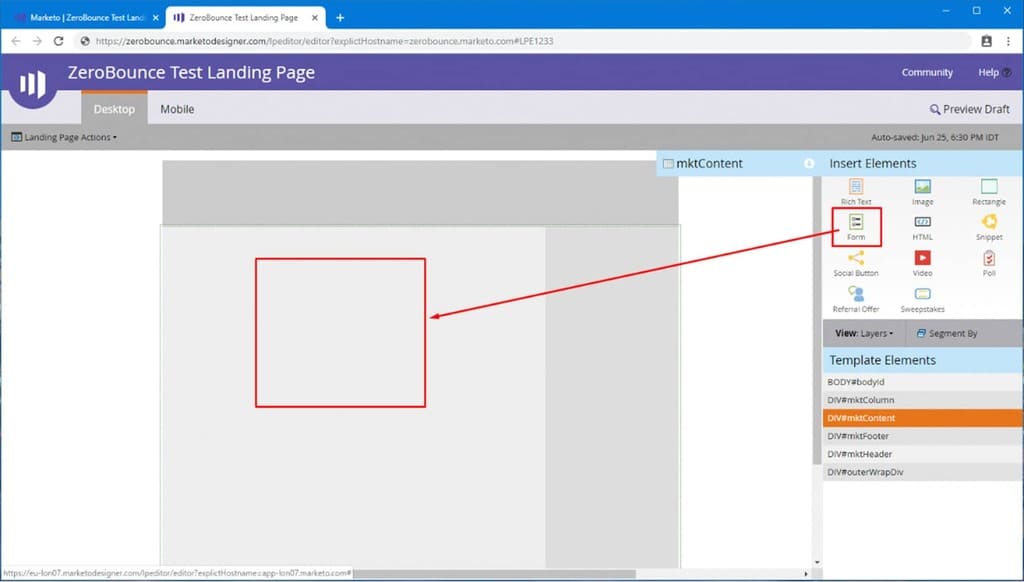Select the Video insert element
Screen dimensions: 1024x582
[922, 263]
